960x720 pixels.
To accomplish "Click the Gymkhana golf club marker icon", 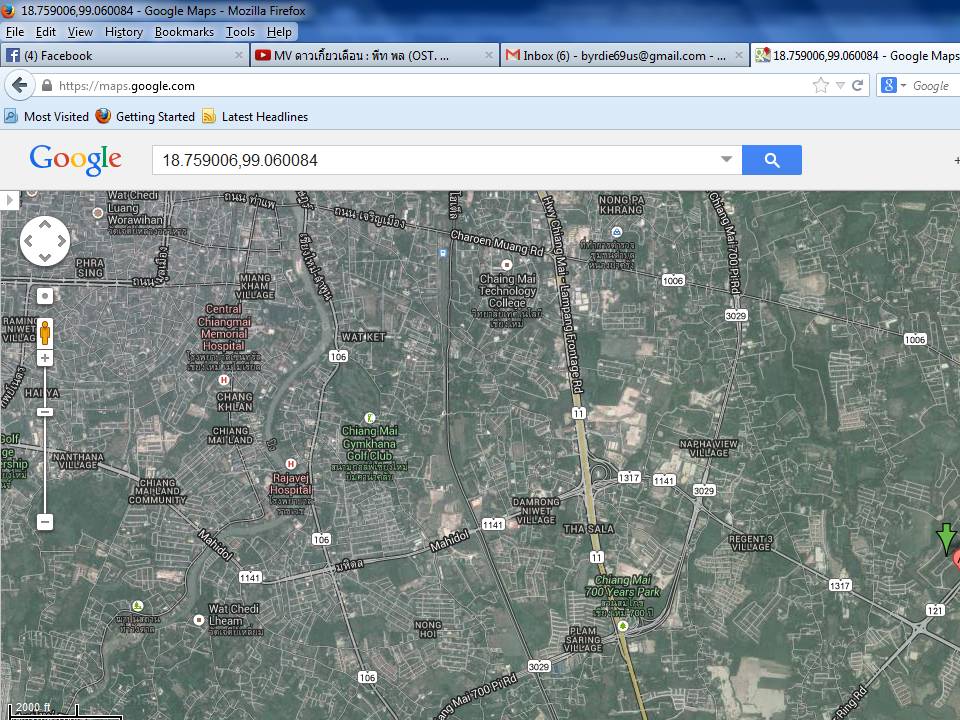I will coord(369,418).
